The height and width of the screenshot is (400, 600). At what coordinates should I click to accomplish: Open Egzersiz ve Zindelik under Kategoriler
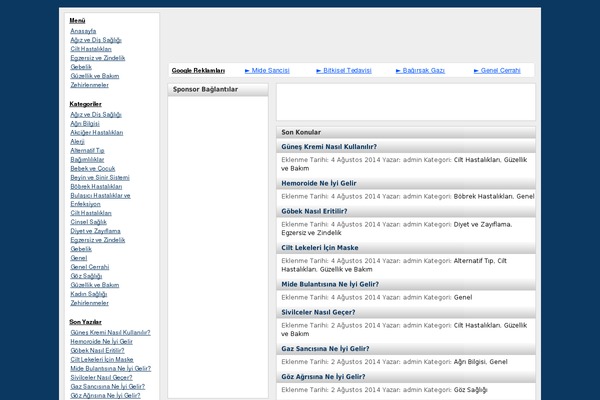(x=98, y=240)
